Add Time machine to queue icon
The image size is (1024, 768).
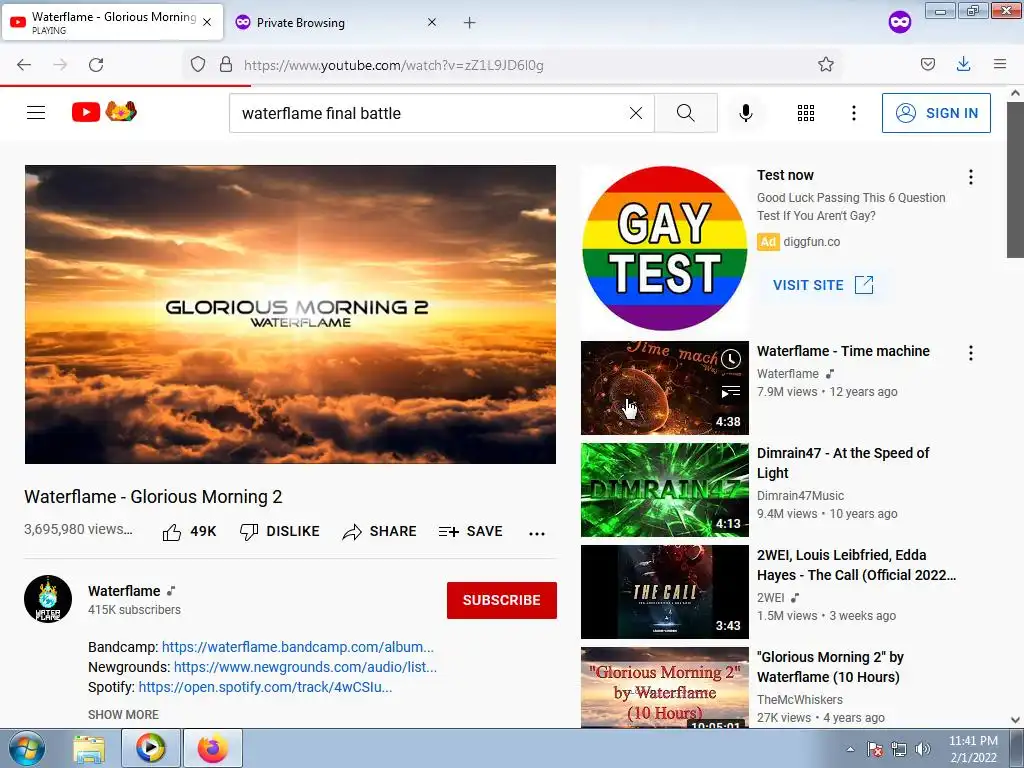pyautogui.click(x=731, y=392)
